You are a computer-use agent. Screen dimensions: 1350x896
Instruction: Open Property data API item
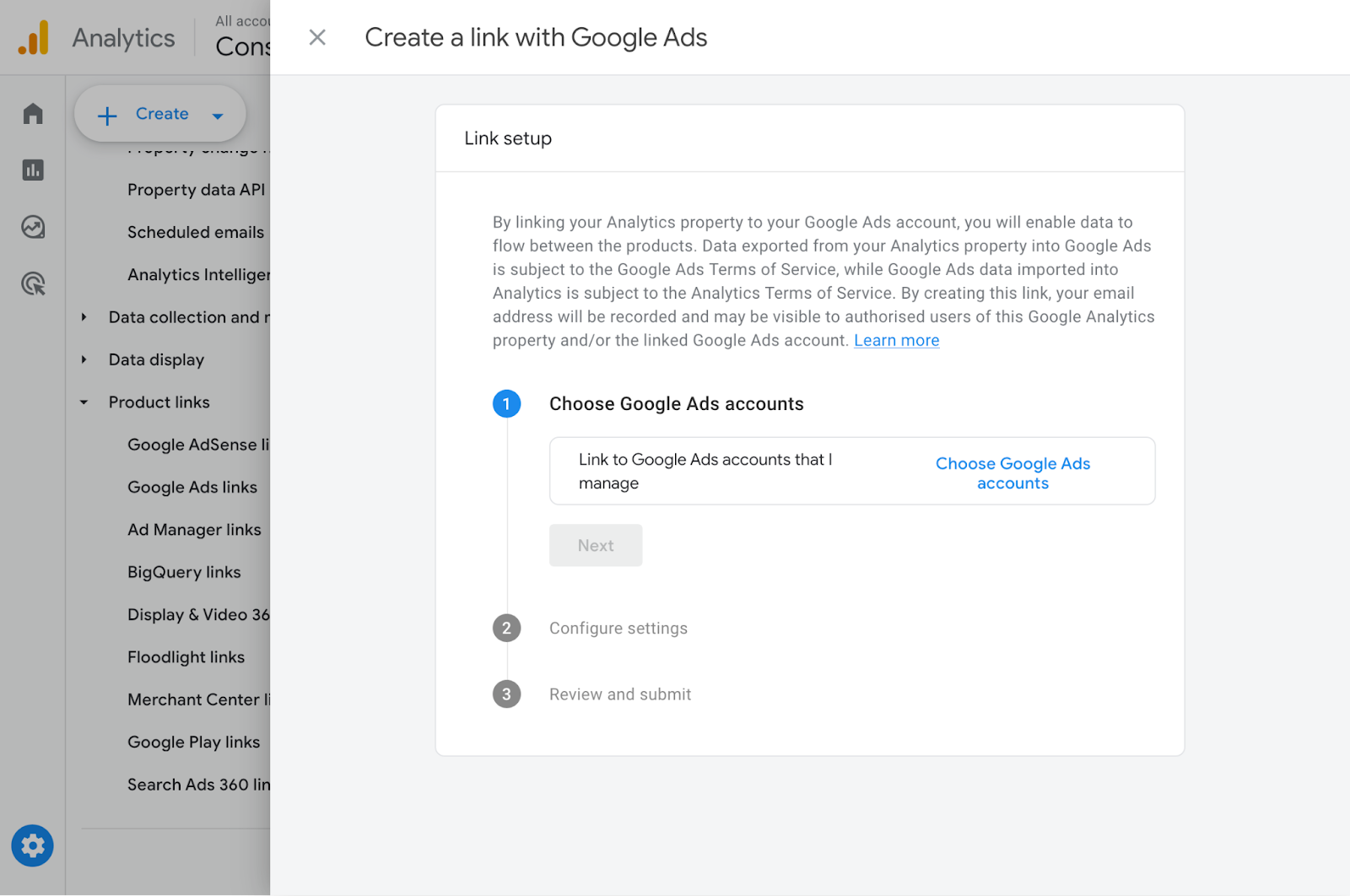coord(197,190)
